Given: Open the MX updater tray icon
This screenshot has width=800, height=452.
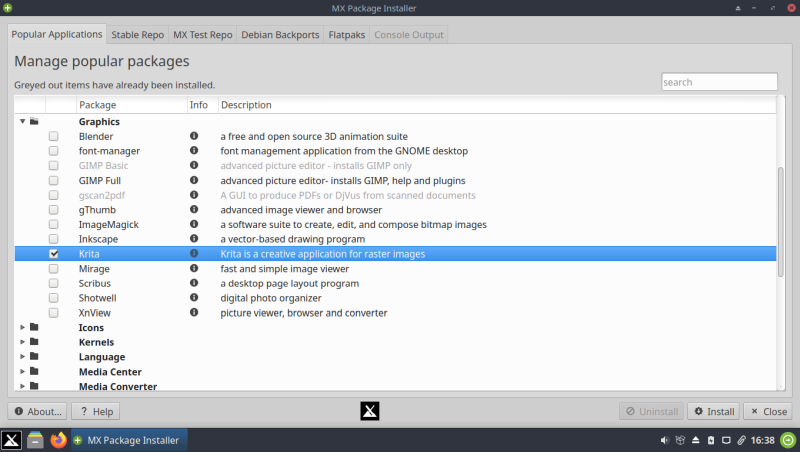Looking at the screenshot, I should tap(680, 440).
